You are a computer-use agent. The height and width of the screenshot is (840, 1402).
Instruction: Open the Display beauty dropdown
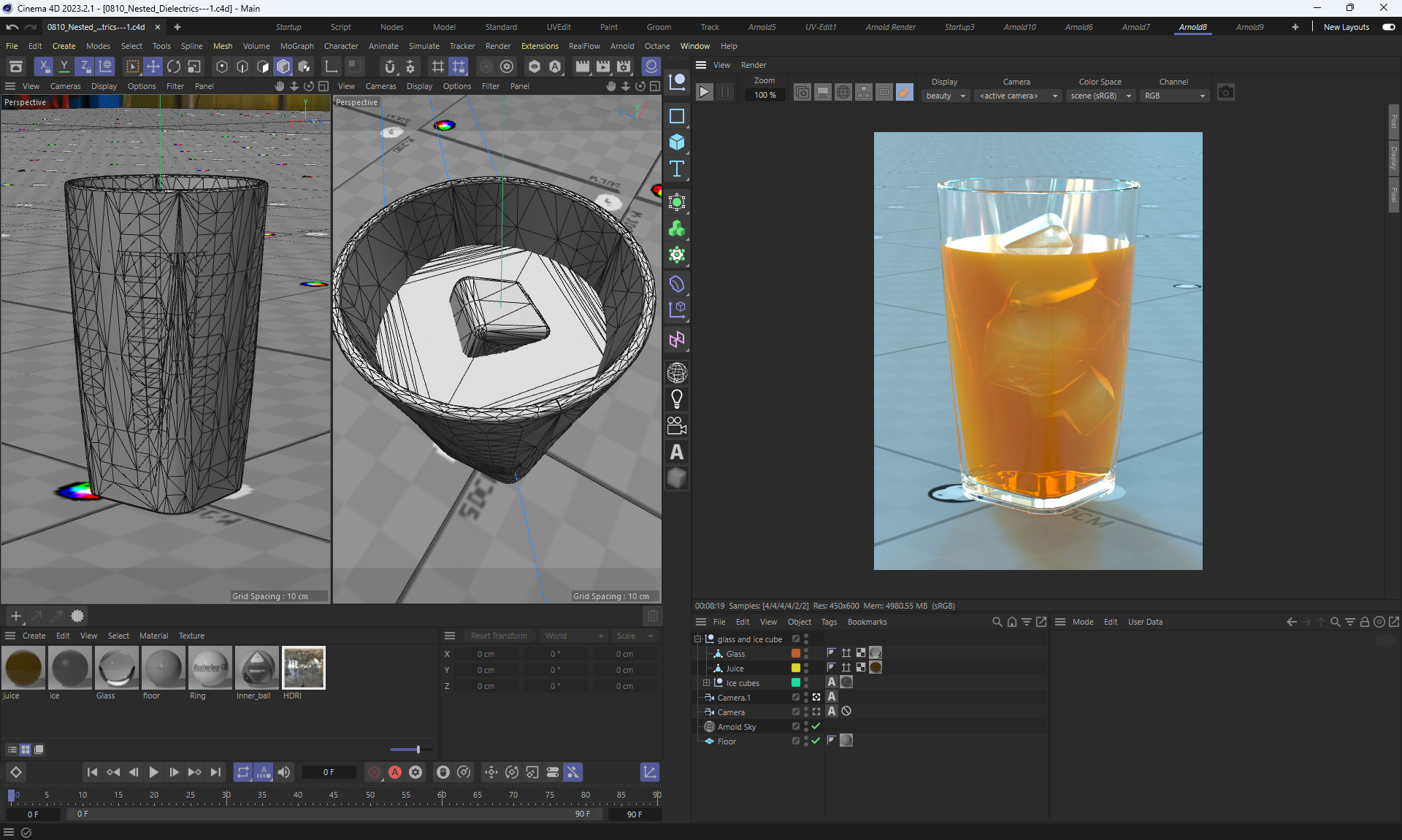(x=946, y=96)
